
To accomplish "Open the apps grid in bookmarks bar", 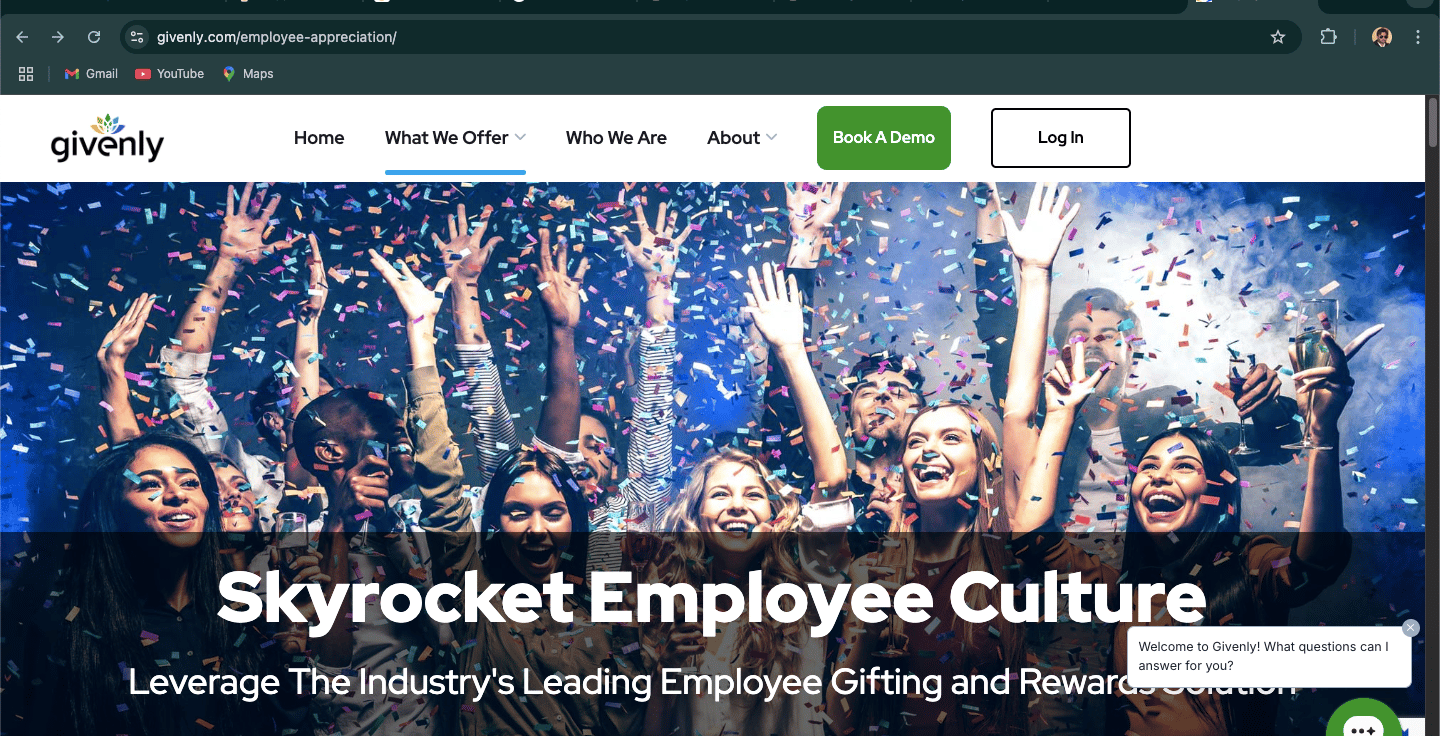I will coord(26,74).
